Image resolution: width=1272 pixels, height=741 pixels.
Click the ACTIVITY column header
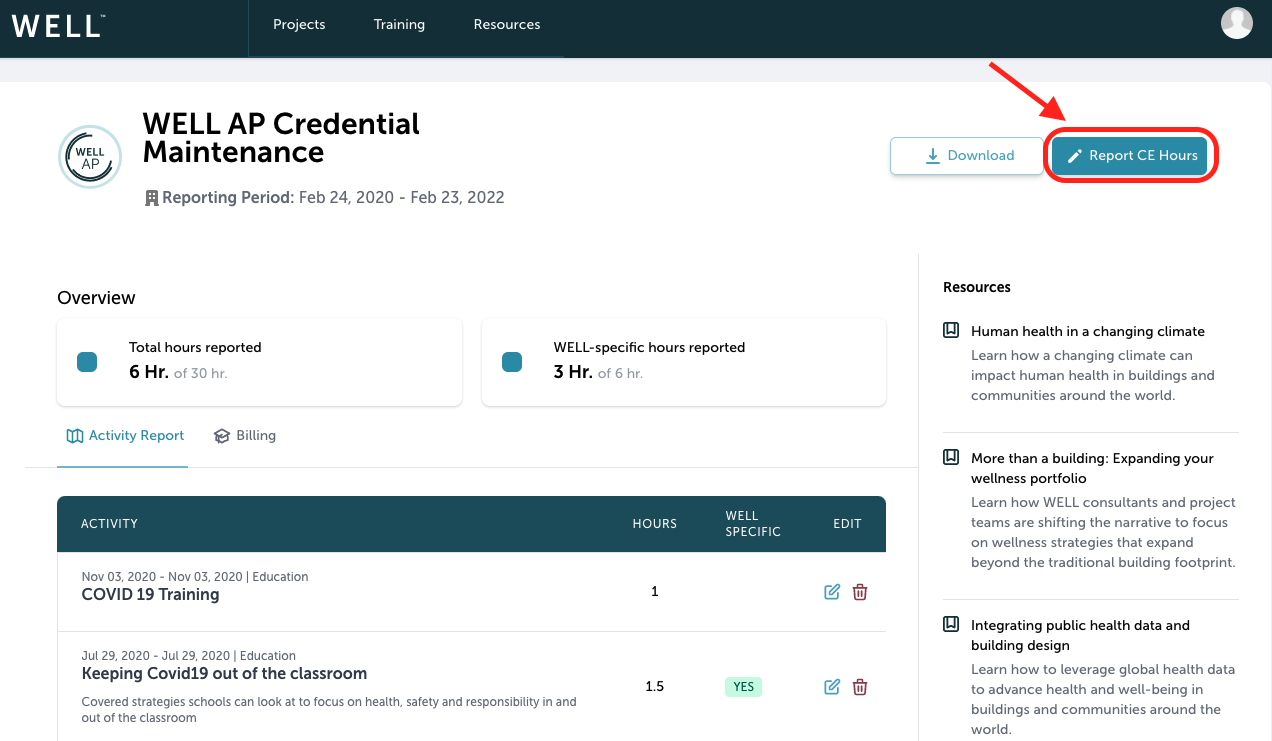(x=110, y=524)
